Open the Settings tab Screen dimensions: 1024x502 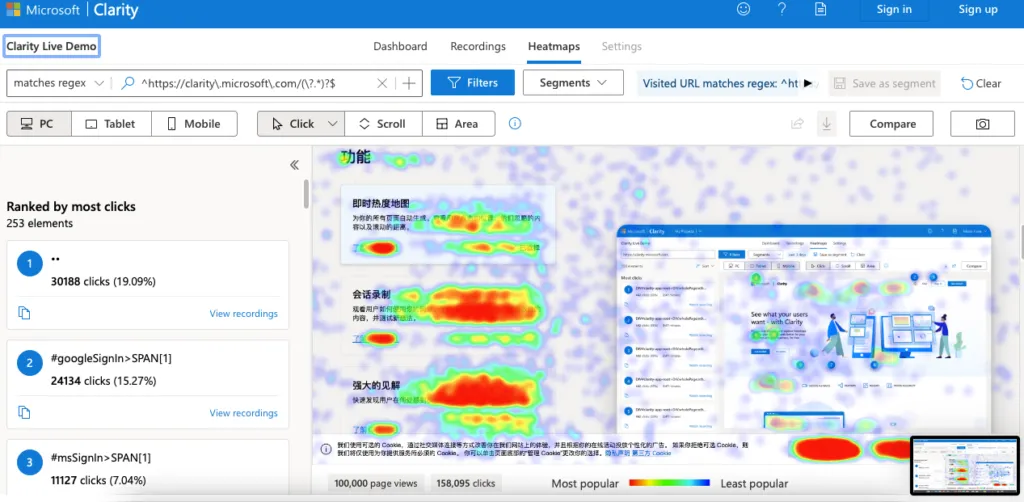622,46
